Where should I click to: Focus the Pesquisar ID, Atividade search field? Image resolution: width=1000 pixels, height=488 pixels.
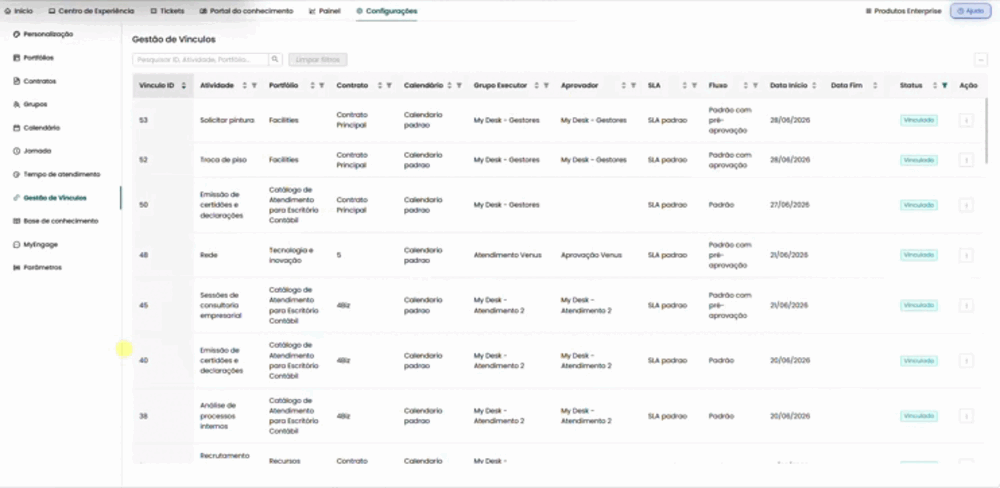200,59
